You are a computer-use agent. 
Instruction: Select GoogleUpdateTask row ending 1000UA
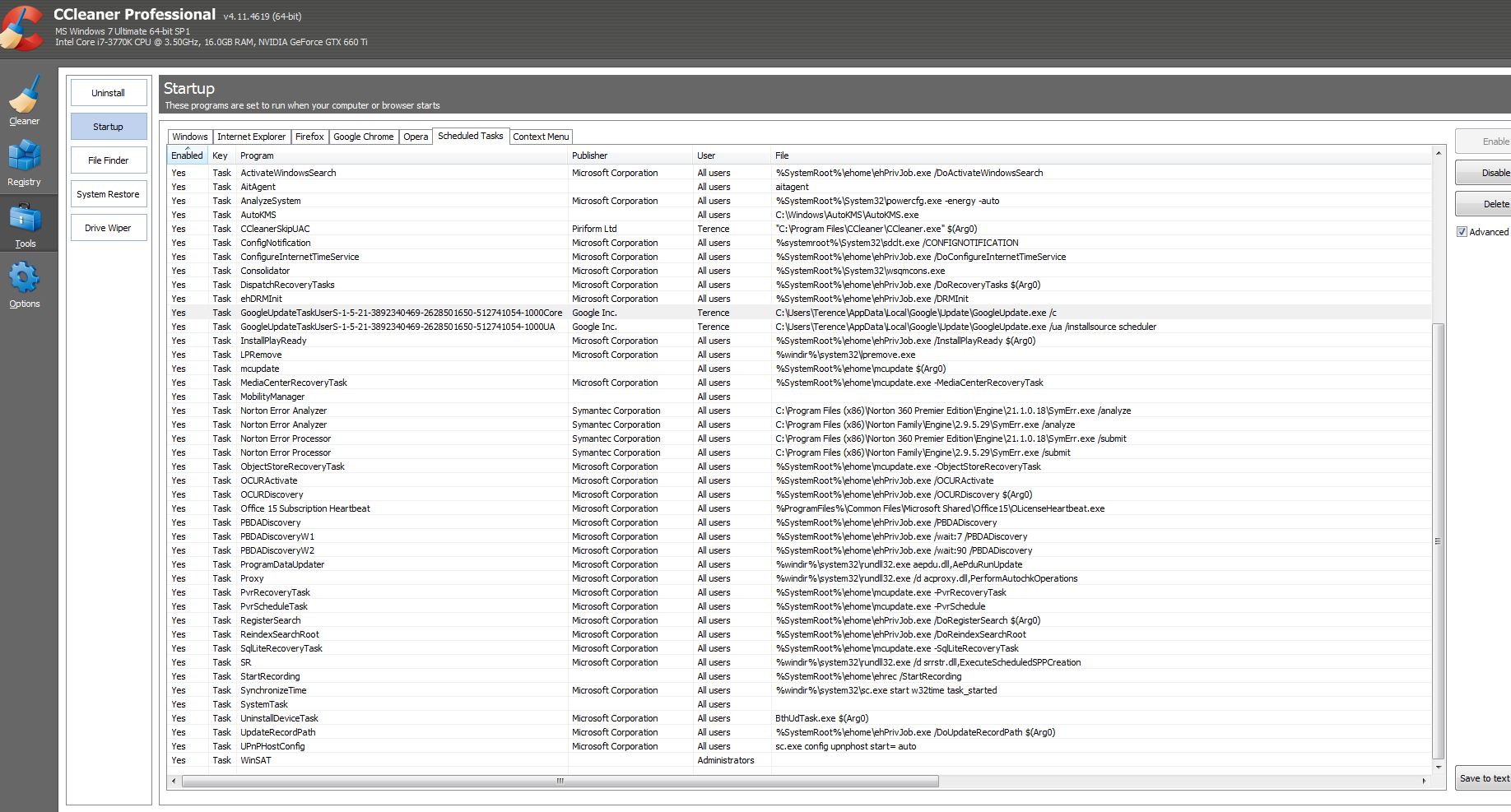click(x=799, y=327)
